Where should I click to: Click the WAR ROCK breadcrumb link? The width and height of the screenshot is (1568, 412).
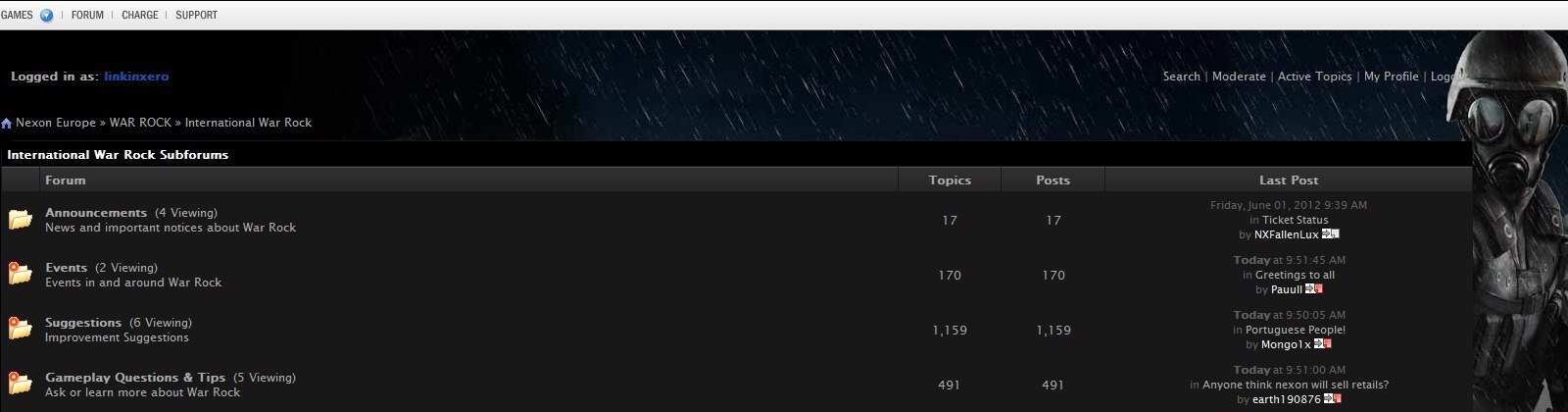click(140, 123)
